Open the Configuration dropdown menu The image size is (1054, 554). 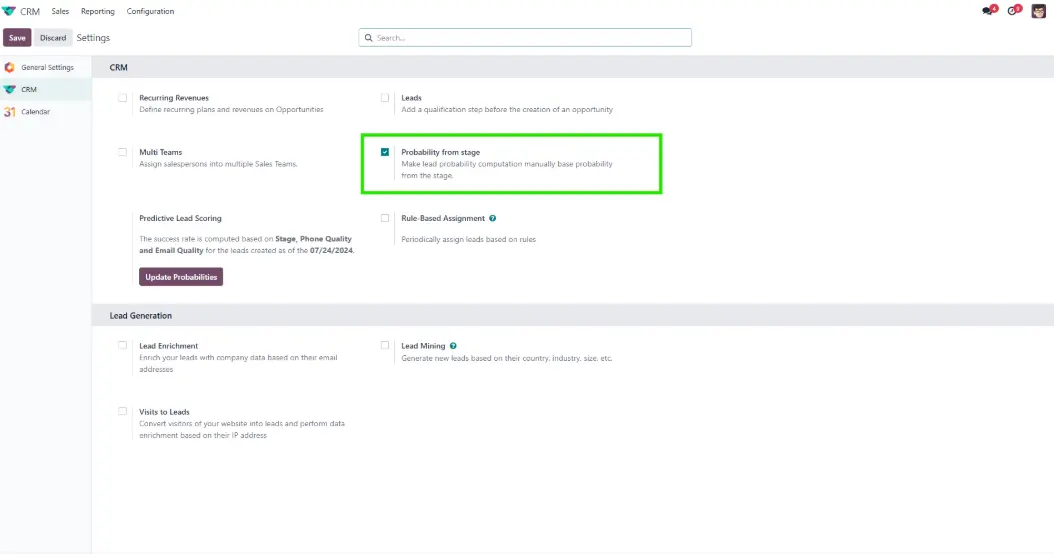(150, 11)
